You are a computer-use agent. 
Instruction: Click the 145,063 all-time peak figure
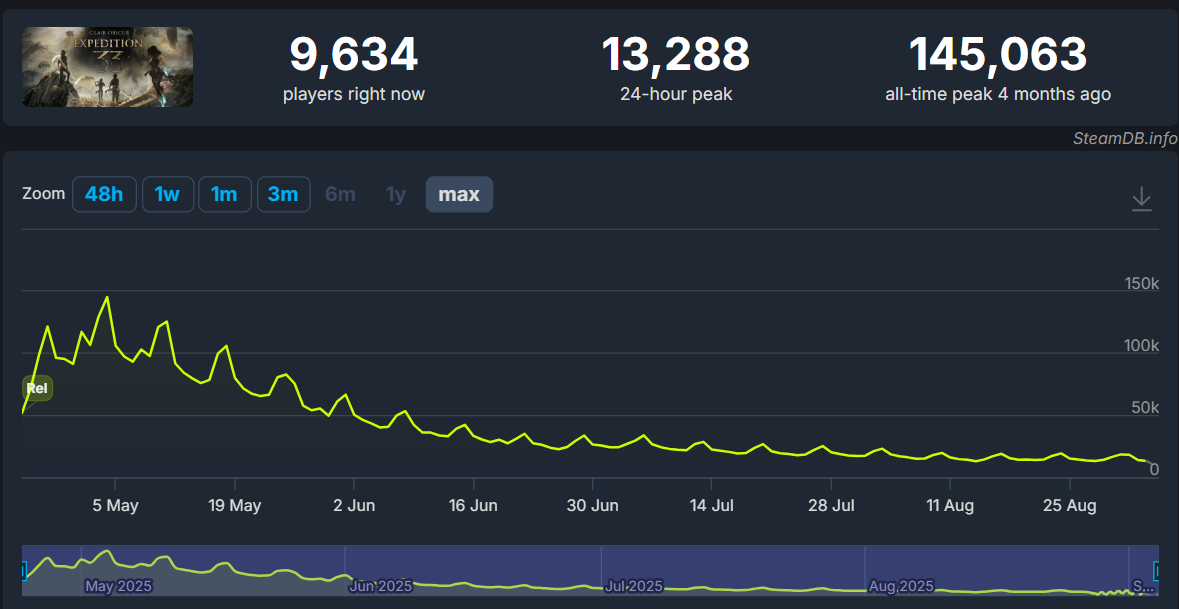(997, 55)
